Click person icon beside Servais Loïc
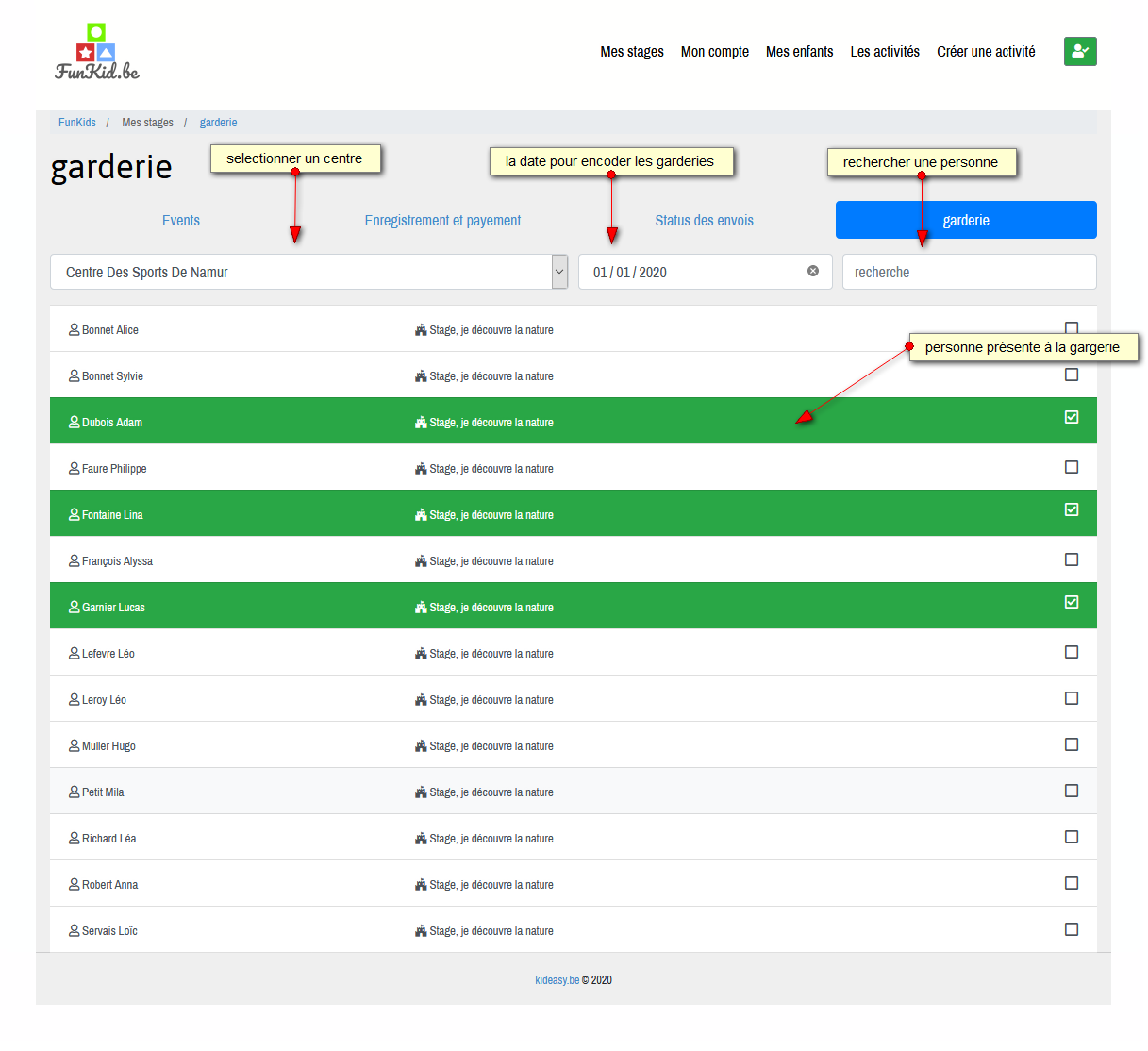 click(74, 931)
